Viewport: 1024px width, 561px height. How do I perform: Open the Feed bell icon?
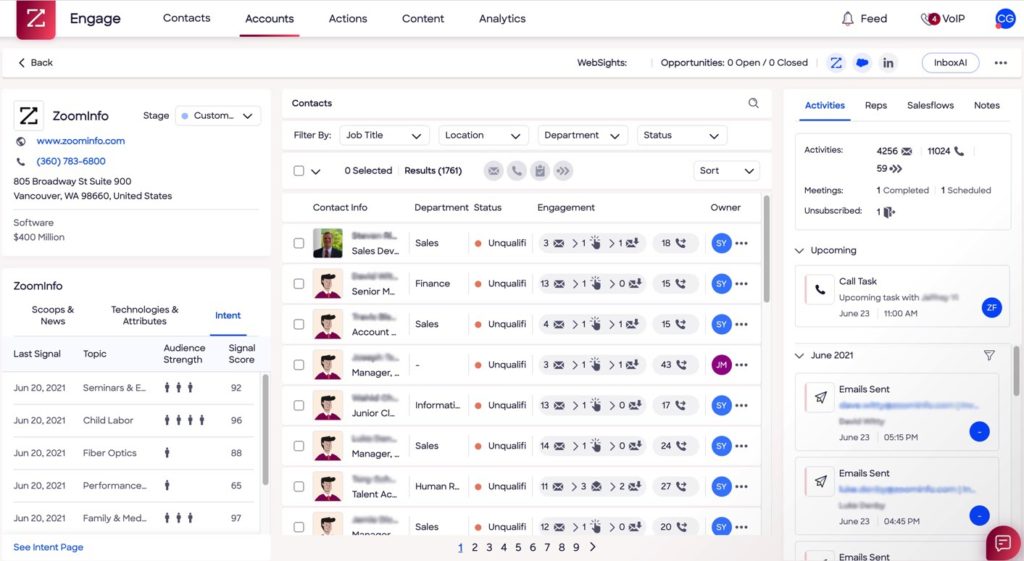point(847,19)
